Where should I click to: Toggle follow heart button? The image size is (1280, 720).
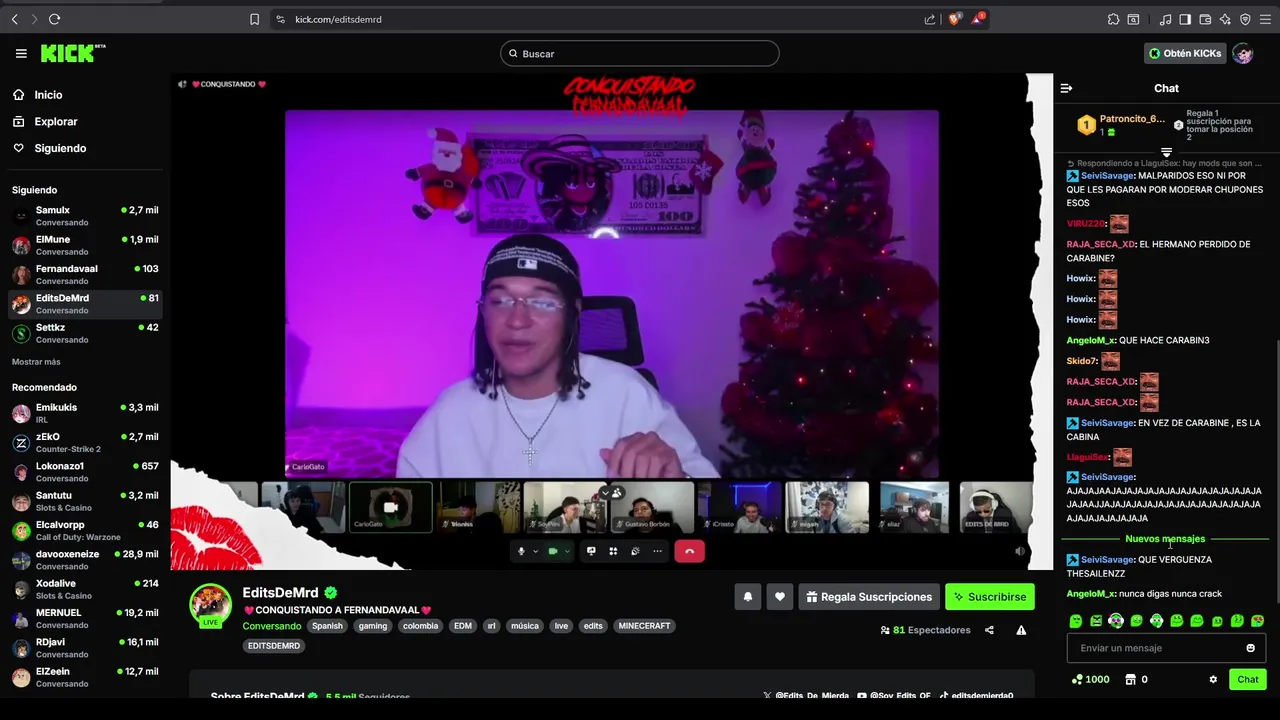click(x=780, y=597)
